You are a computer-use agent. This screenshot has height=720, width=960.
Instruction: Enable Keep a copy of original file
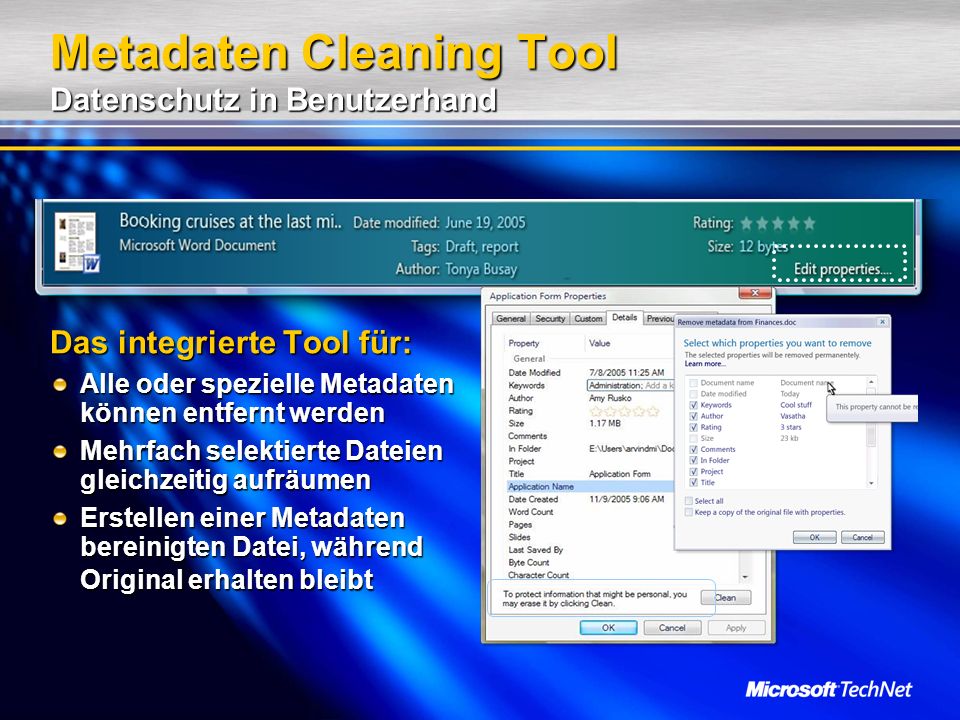point(689,512)
